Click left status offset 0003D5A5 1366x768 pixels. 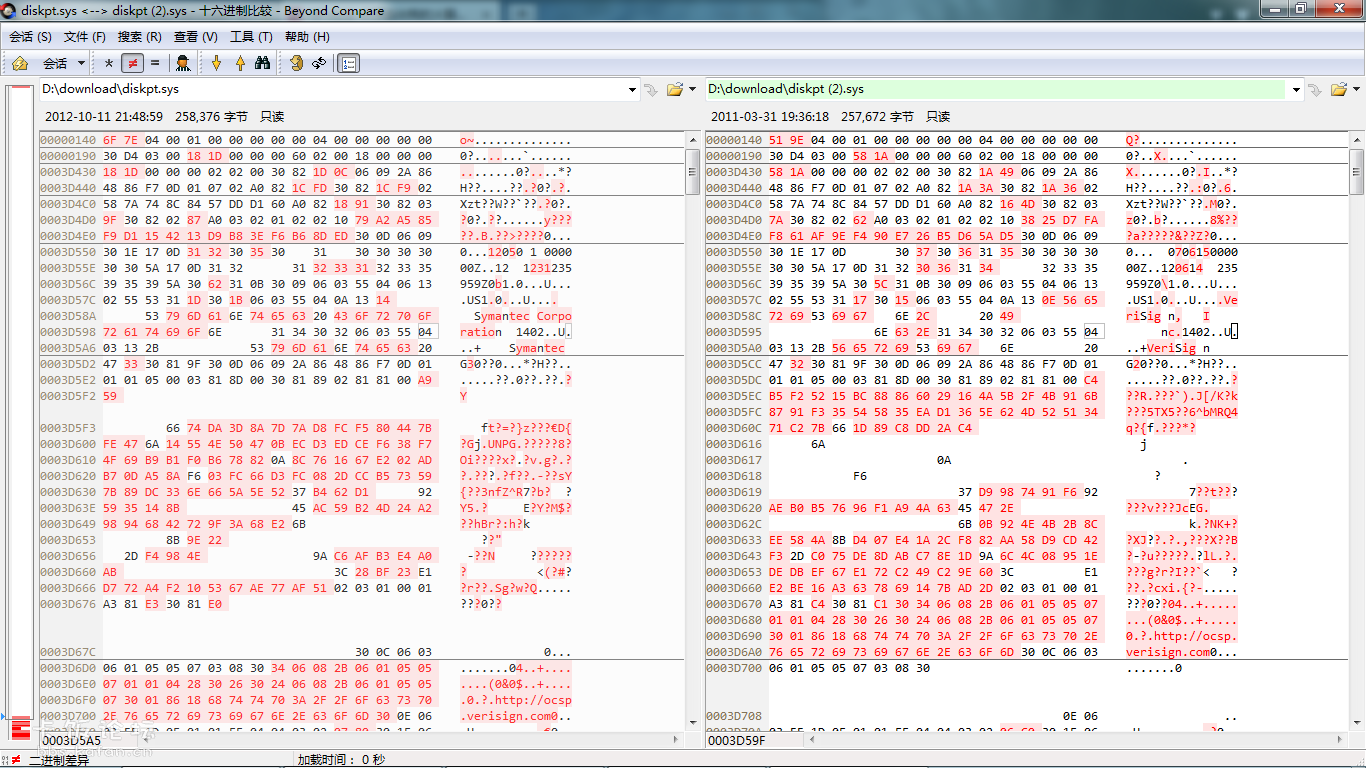[71, 741]
